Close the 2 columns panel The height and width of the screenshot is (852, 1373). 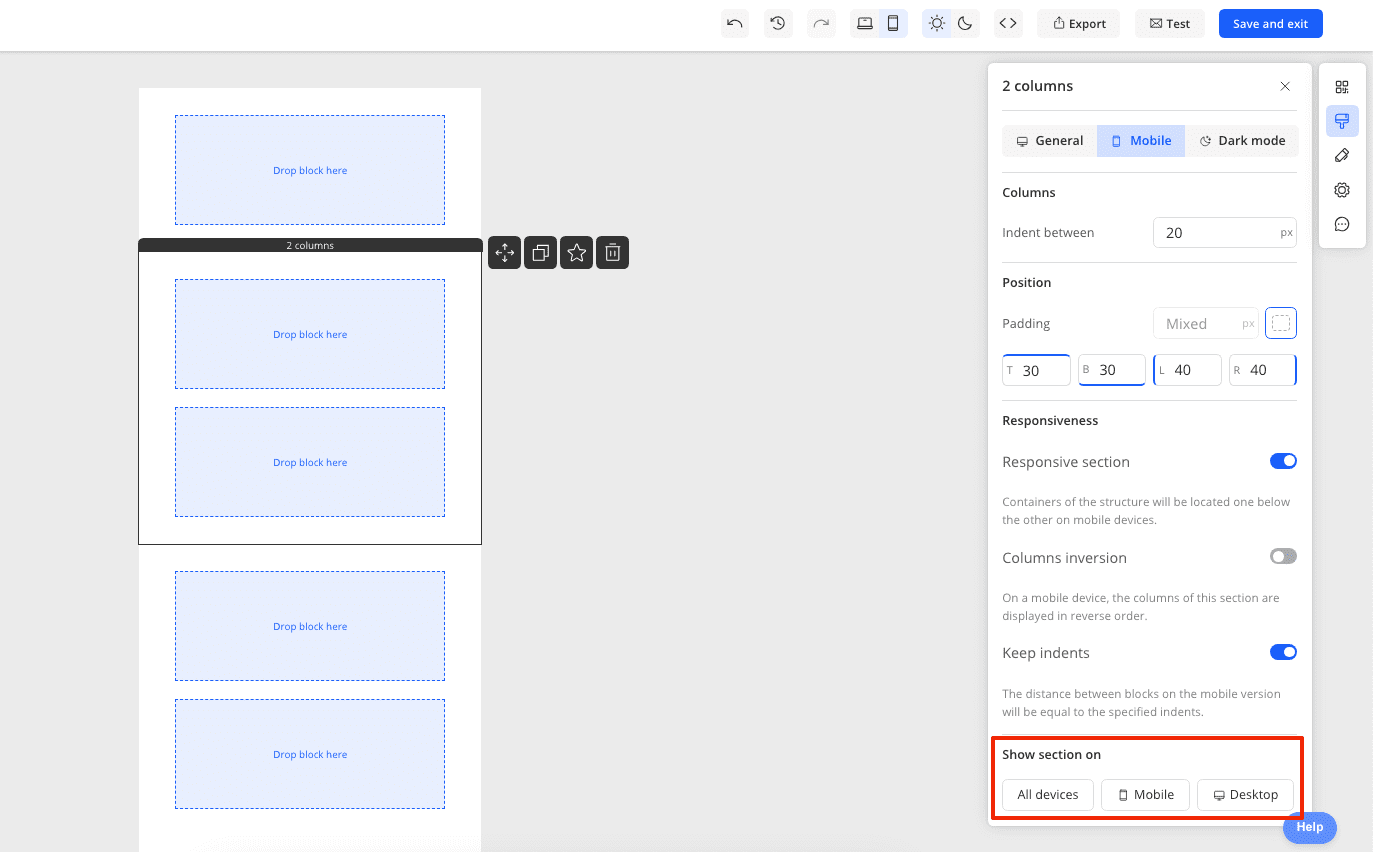point(1285,87)
